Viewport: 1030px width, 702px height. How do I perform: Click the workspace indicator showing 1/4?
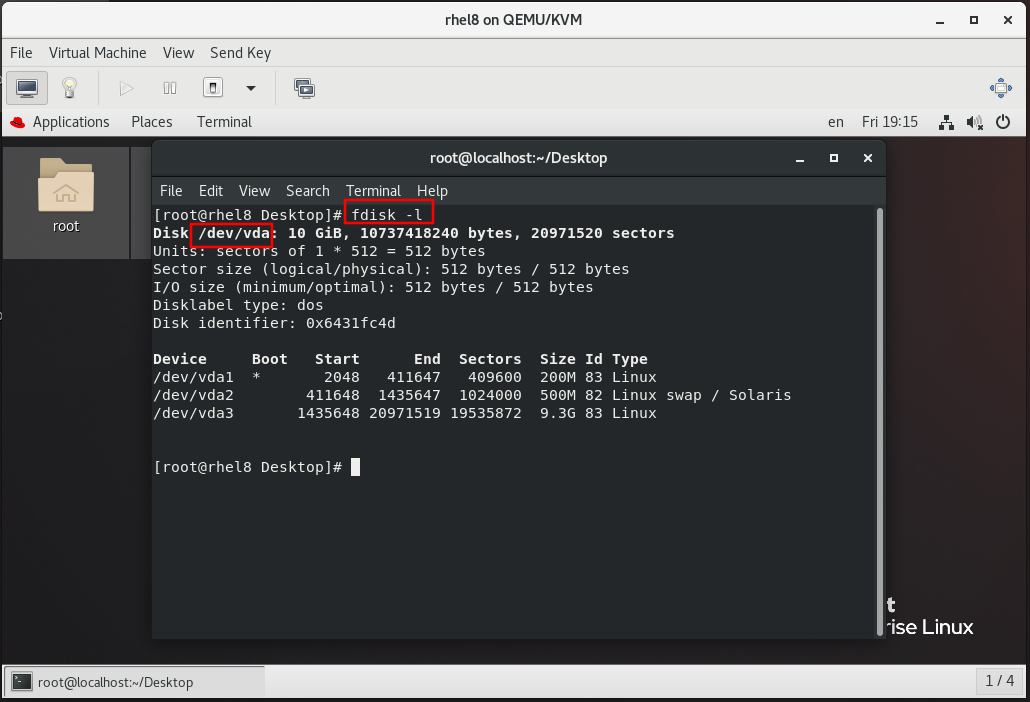pos(999,681)
